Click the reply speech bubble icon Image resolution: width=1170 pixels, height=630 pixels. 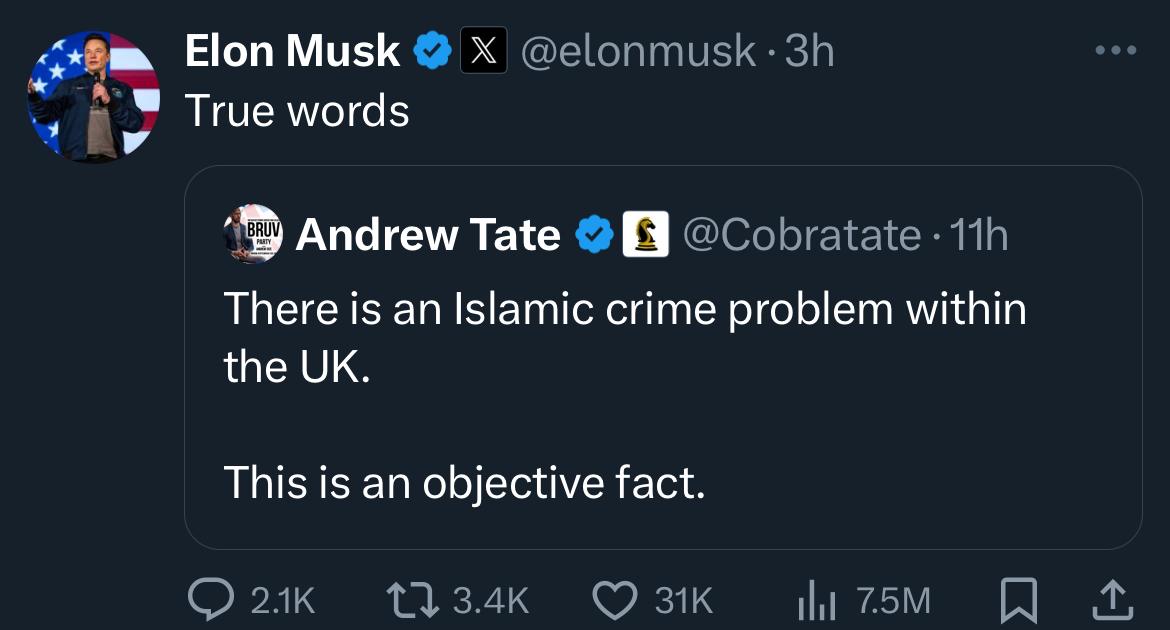click(x=210, y=599)
